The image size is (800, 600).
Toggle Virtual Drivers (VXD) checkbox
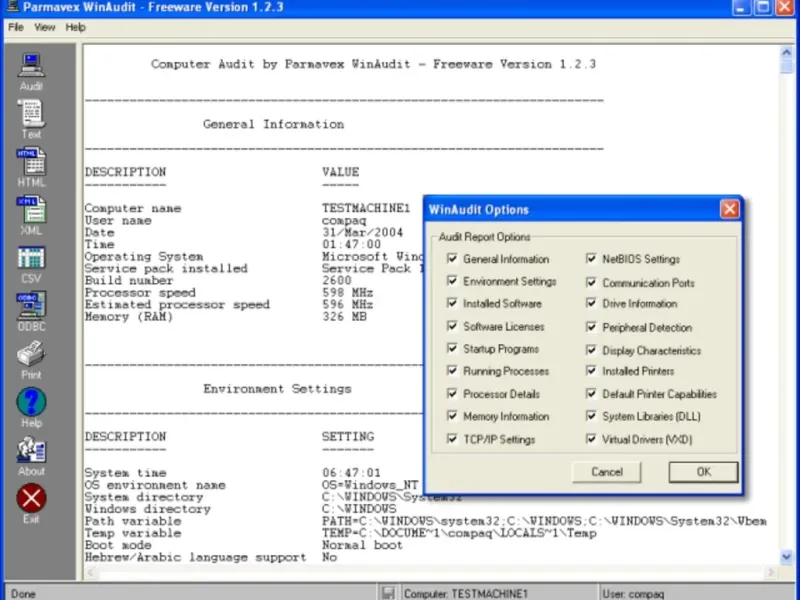[591, 439]
